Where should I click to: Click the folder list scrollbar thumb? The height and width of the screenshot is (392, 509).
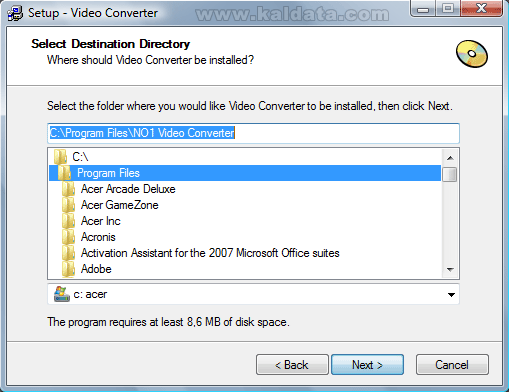click(x=450, y=174)
